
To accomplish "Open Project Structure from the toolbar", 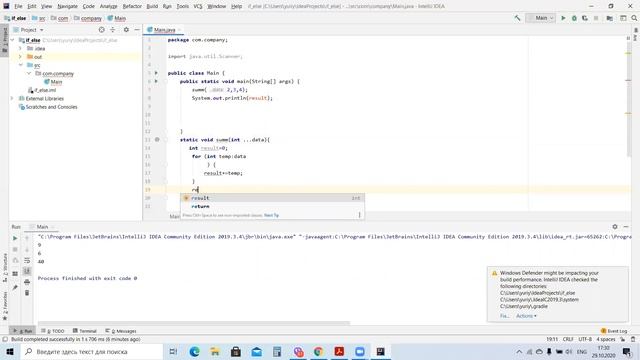I will (x=609, y=18).
